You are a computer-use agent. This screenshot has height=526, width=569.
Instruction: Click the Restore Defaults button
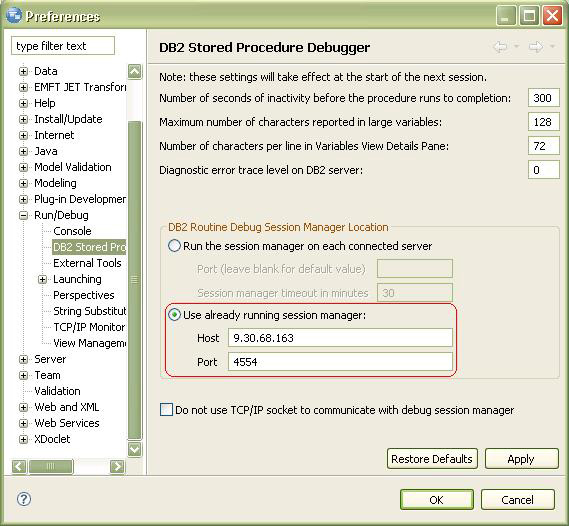coord(432,459)
